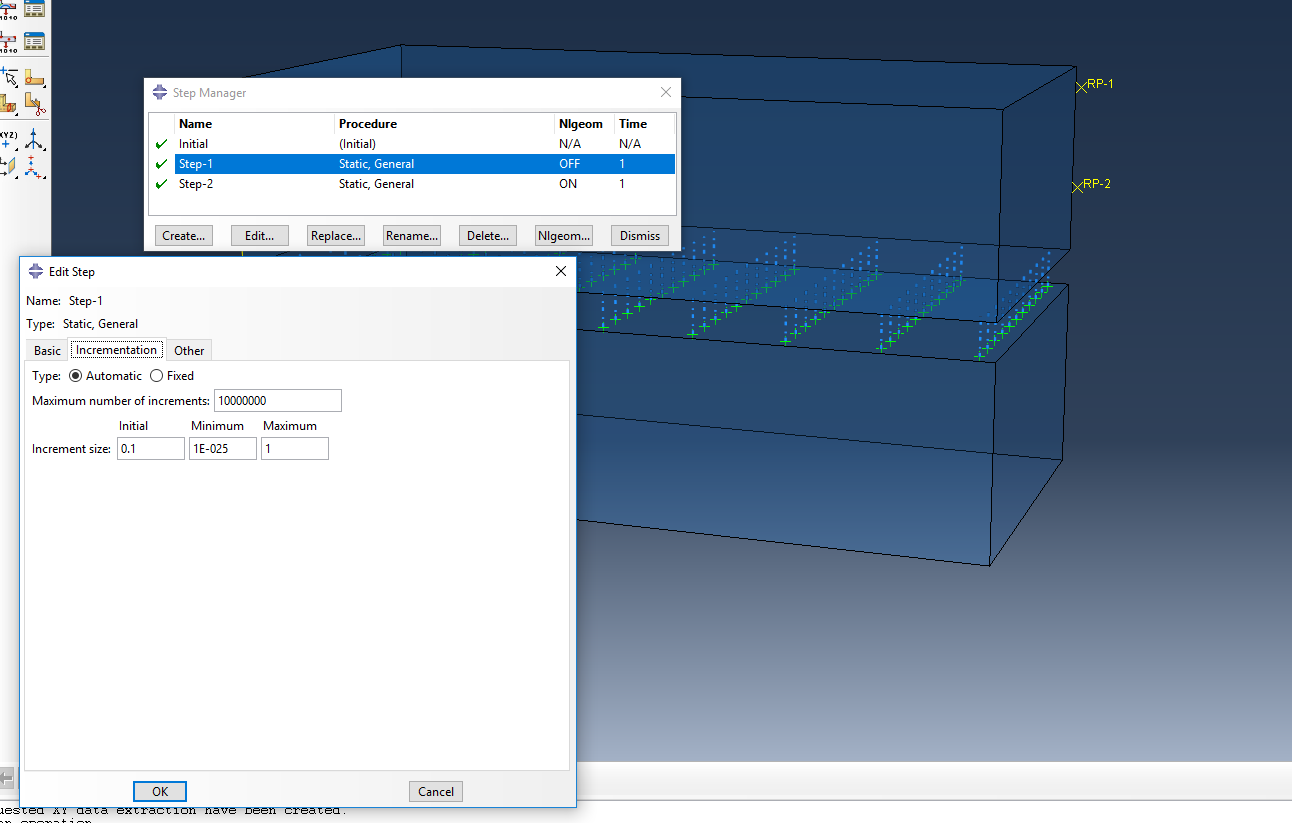Click Step-2's Static, General procedure cell

tap(376, 184)
